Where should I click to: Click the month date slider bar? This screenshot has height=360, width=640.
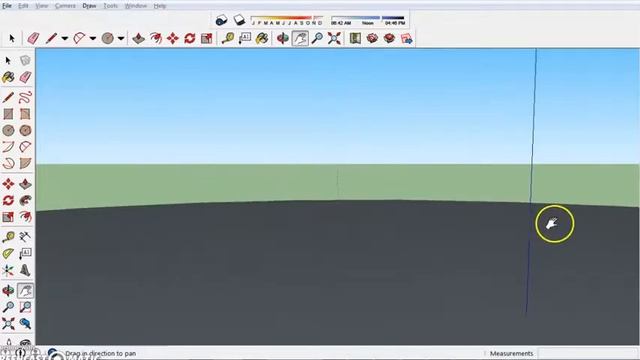click(x=287, y=18)
